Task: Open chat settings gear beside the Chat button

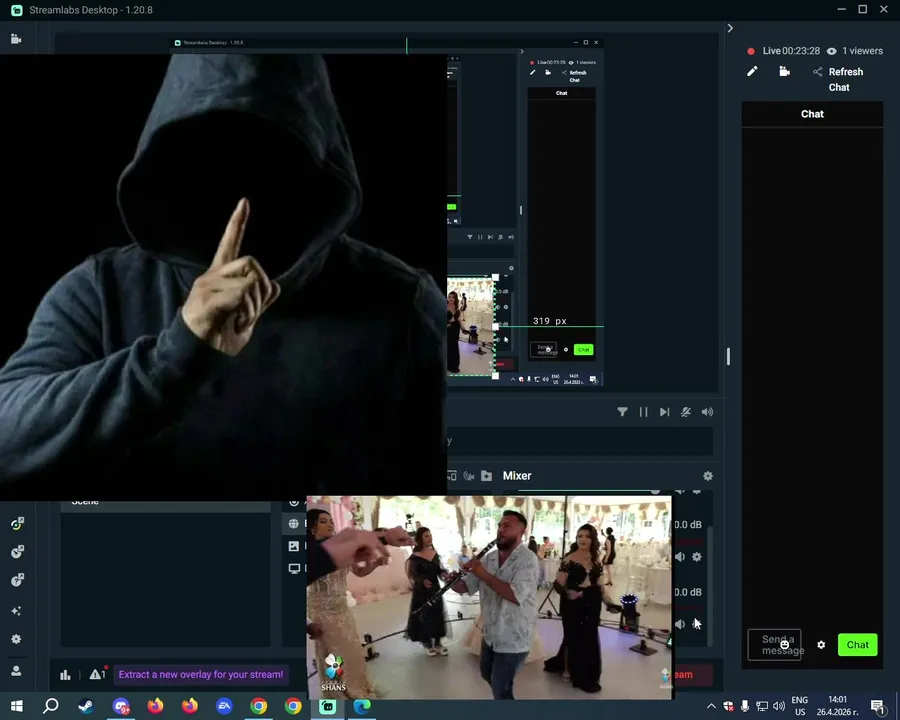Action: [821, 645]
